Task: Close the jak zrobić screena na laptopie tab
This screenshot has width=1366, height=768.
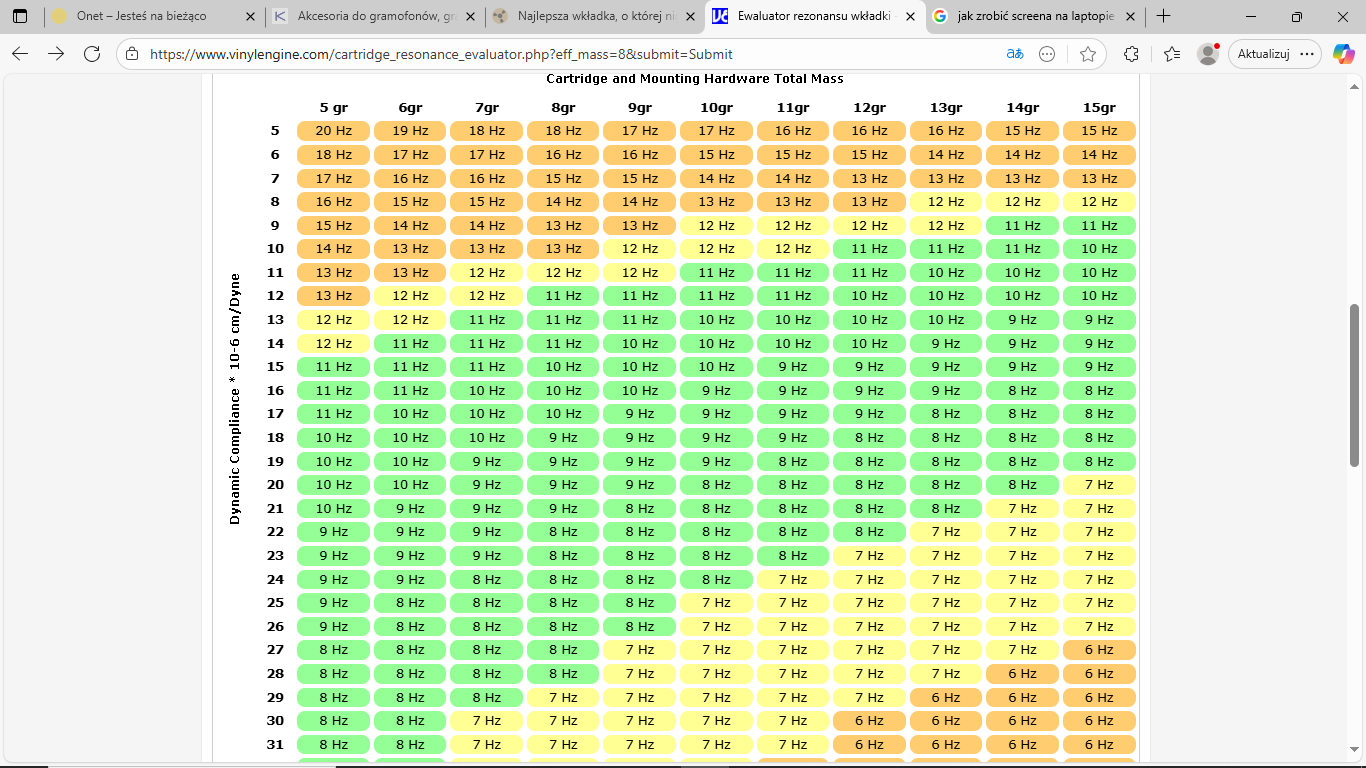Action: (x=1128, y=17)
